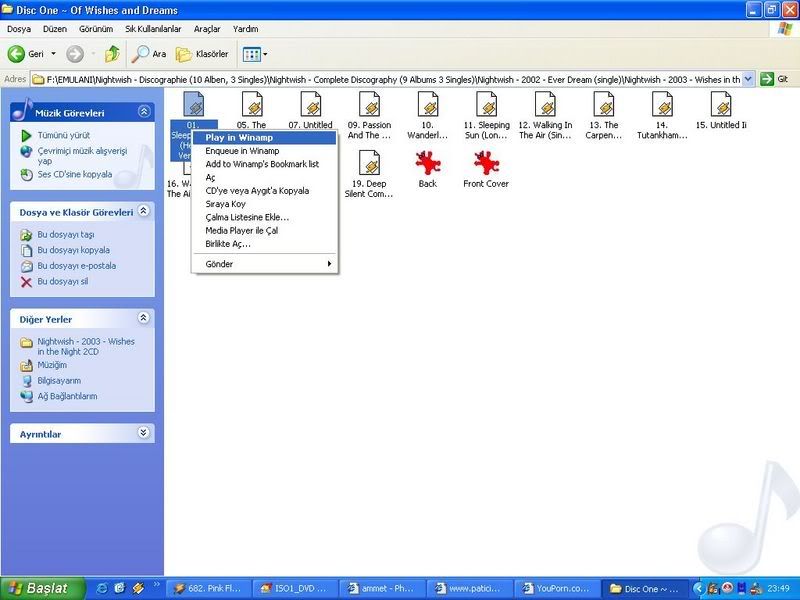Open the Yardım menu
The image size is (800, 600).
click(245, 29)
